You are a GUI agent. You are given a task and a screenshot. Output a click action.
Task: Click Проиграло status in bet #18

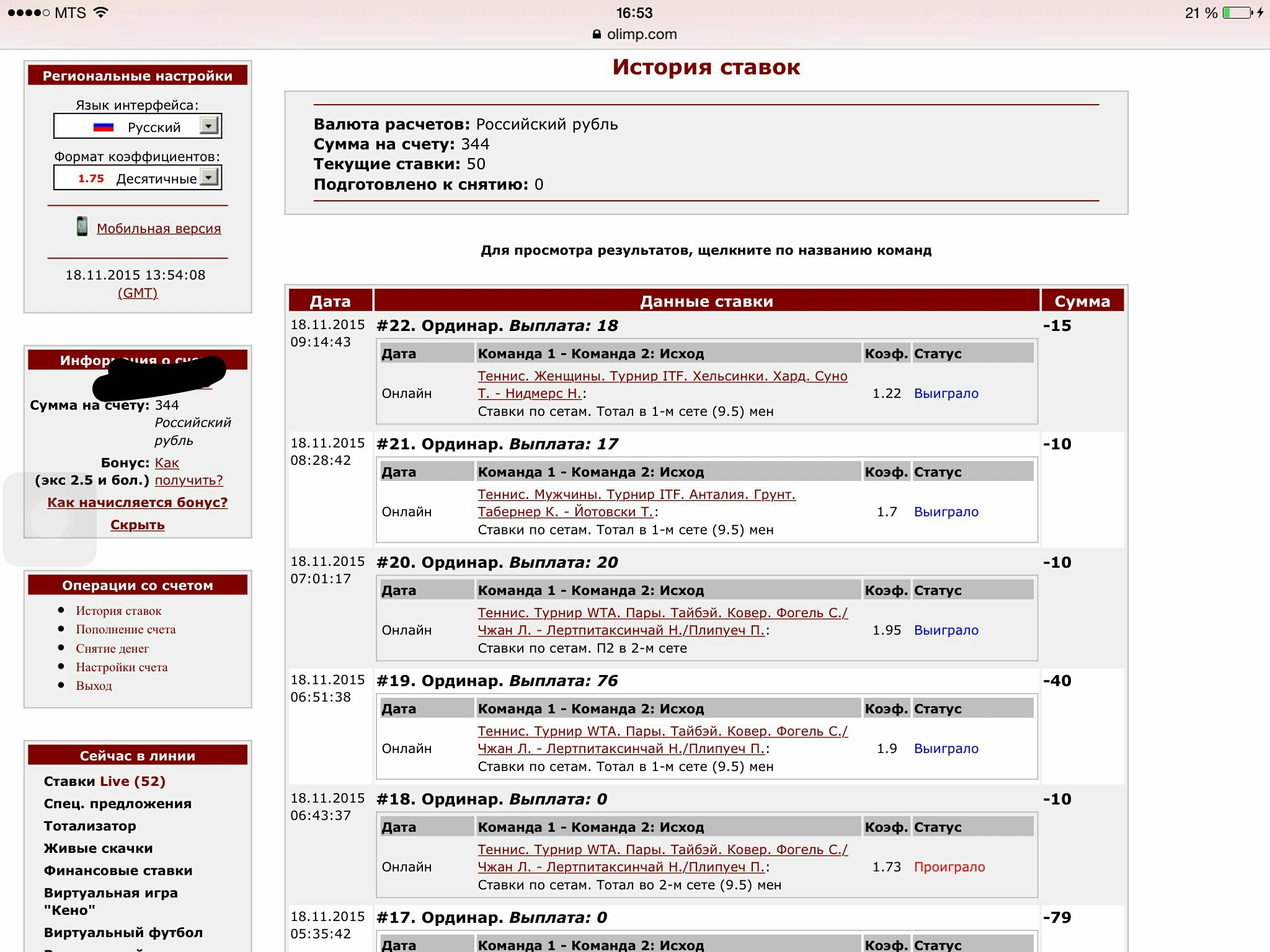point(949,866)
